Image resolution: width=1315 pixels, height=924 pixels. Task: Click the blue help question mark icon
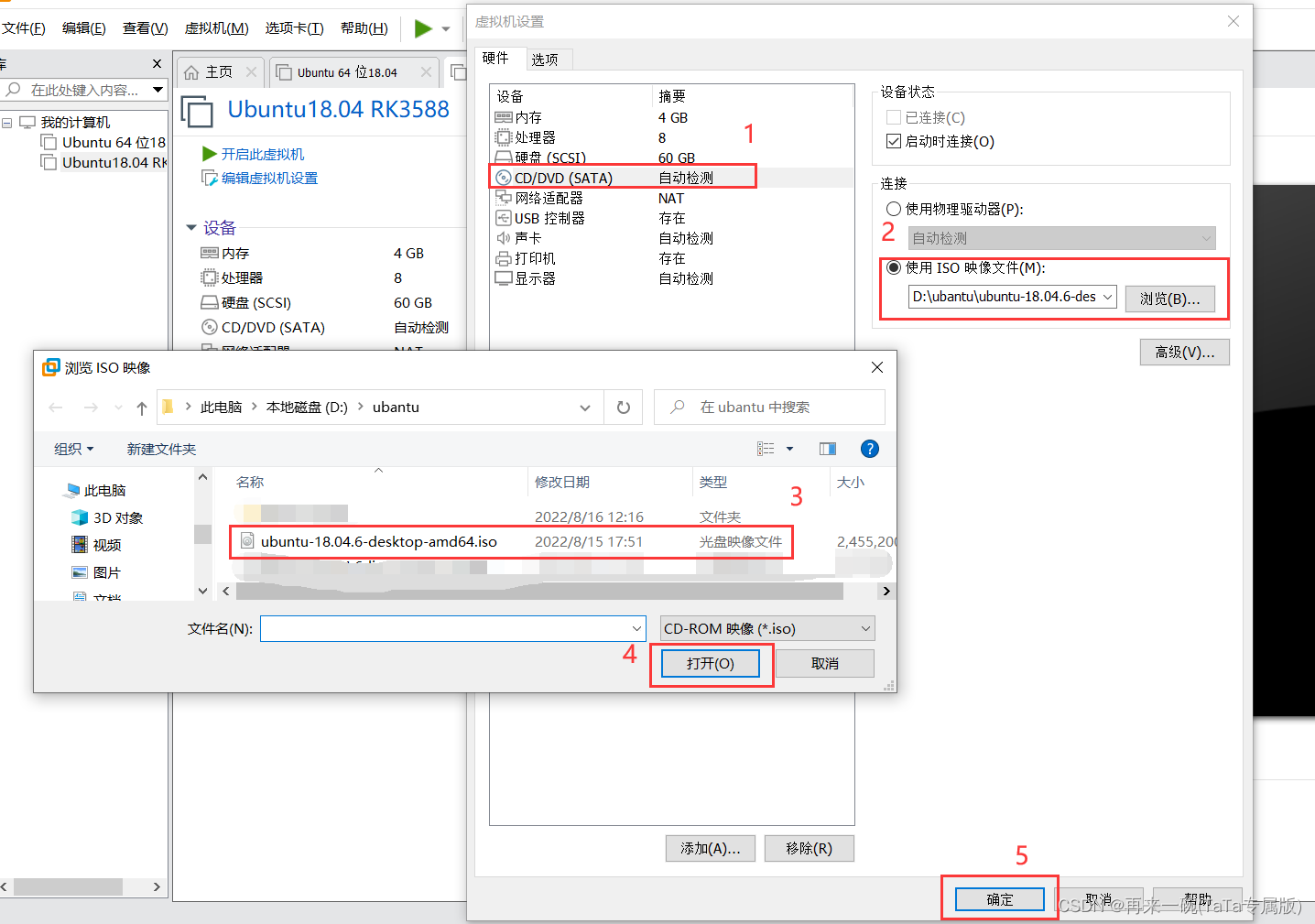(x=870, y=449)
